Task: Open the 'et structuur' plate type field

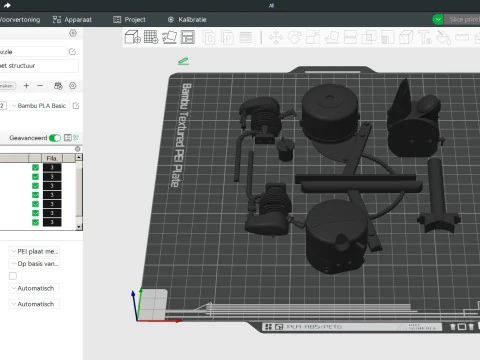Action: [x=39, y=66]
